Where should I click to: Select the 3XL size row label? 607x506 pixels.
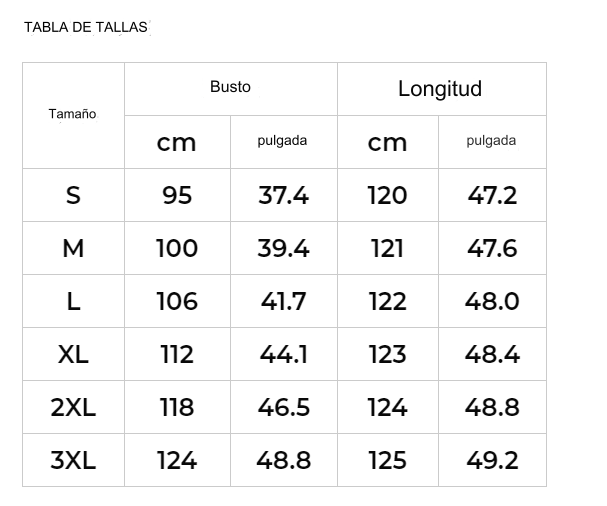pyautogui.click(x=73, y=460)
